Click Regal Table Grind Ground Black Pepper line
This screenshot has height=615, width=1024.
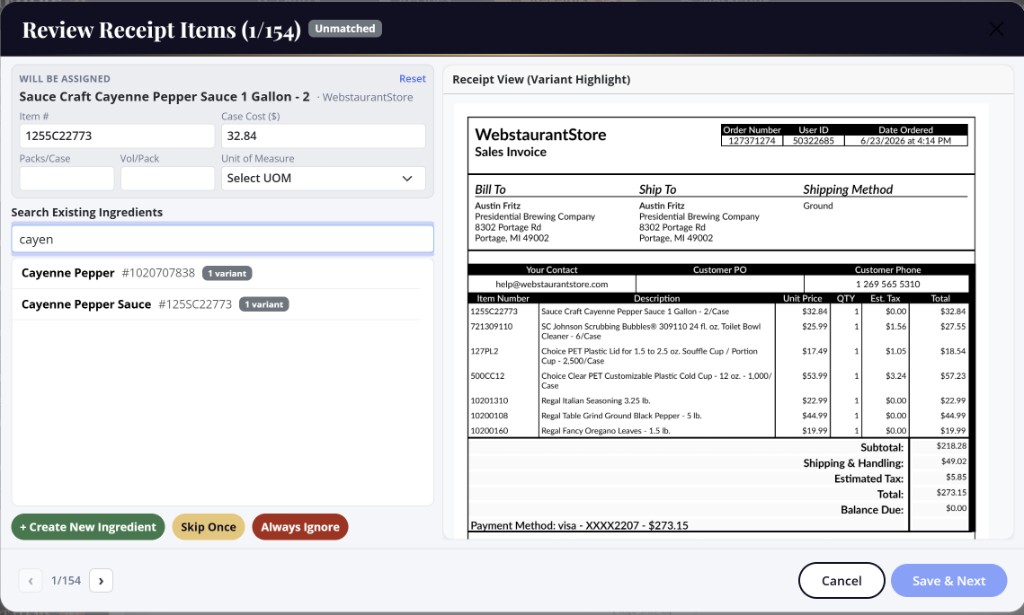coord(620,416)
